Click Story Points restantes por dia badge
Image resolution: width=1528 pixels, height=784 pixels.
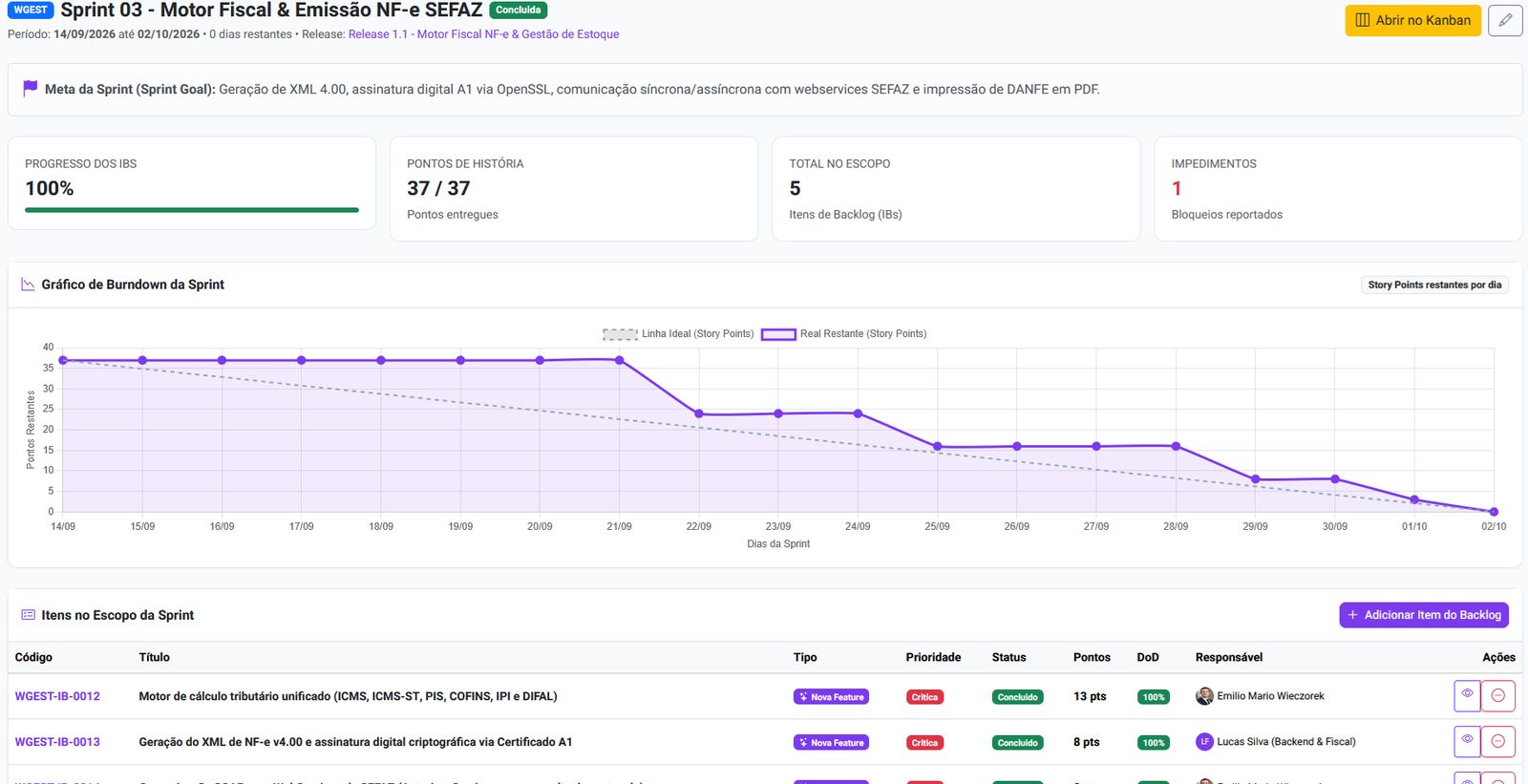(x=1434, y=285)
